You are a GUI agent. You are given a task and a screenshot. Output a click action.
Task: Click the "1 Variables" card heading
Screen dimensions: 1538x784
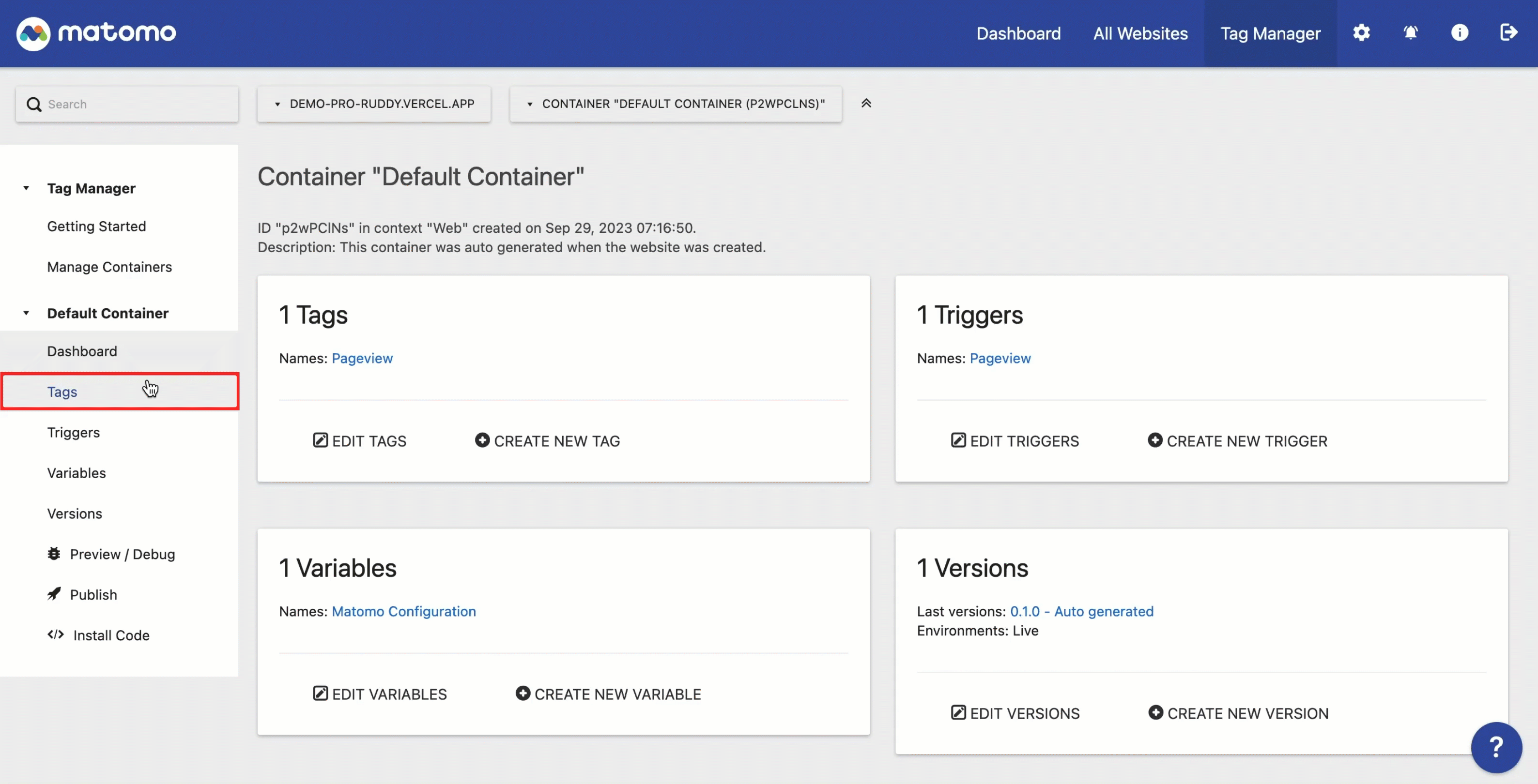(338, 567)
